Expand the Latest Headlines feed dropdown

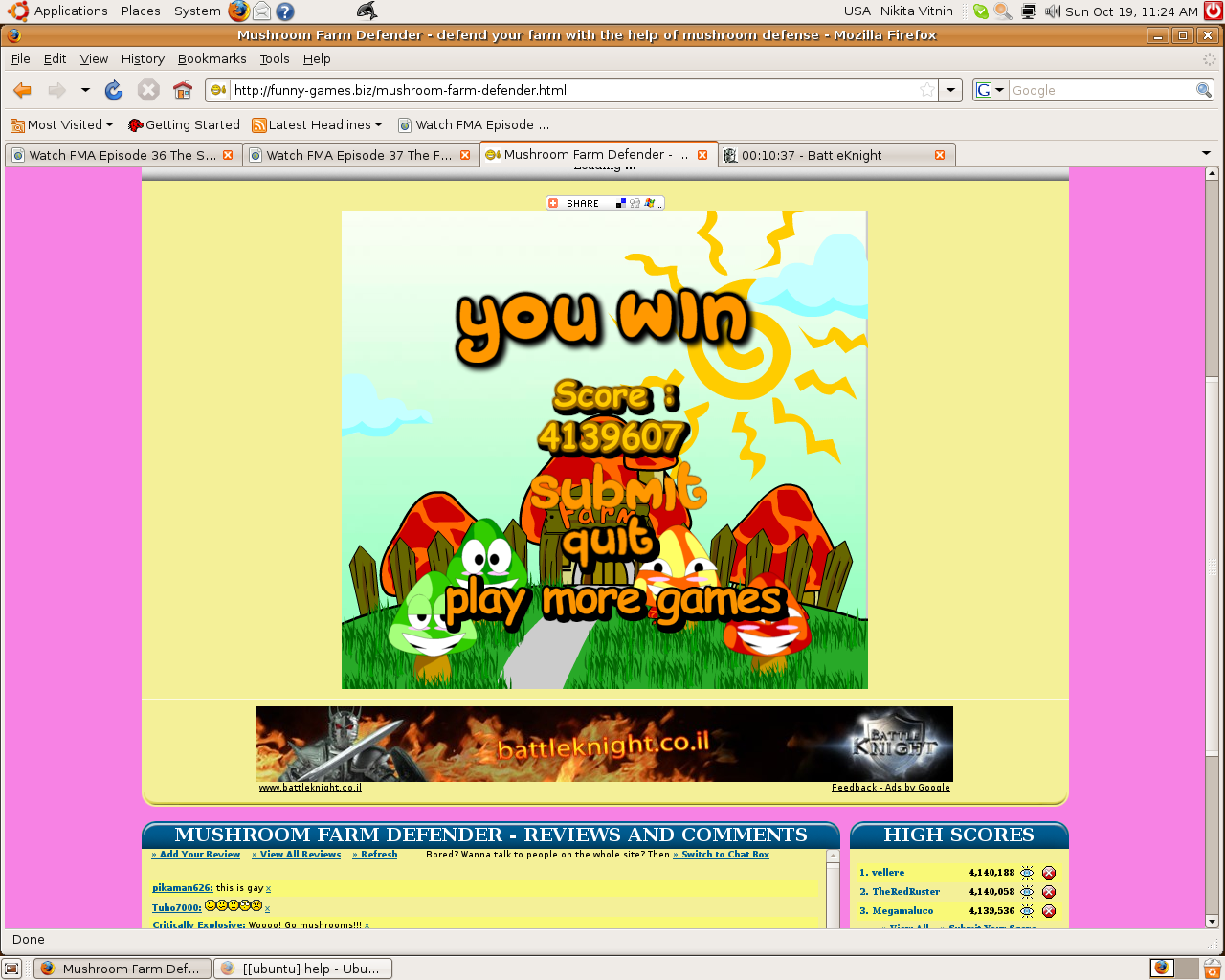tap(317, 124)
